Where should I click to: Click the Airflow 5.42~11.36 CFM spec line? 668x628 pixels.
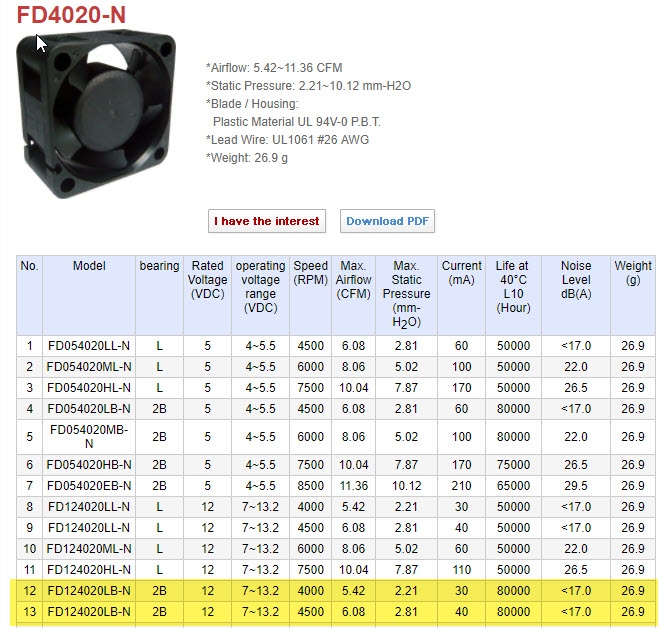point(274,68)
